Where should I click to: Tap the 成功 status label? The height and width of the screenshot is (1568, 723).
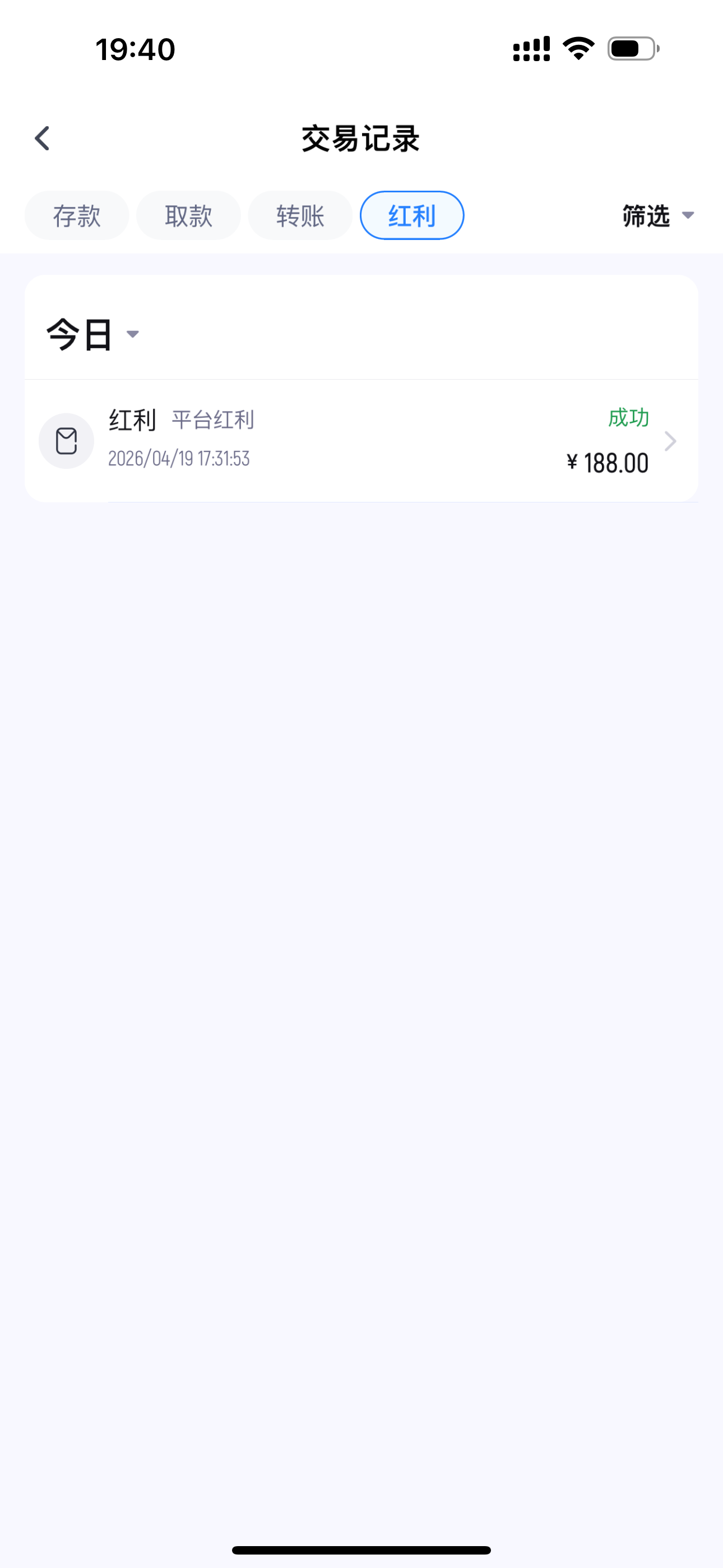click(628, 418)
